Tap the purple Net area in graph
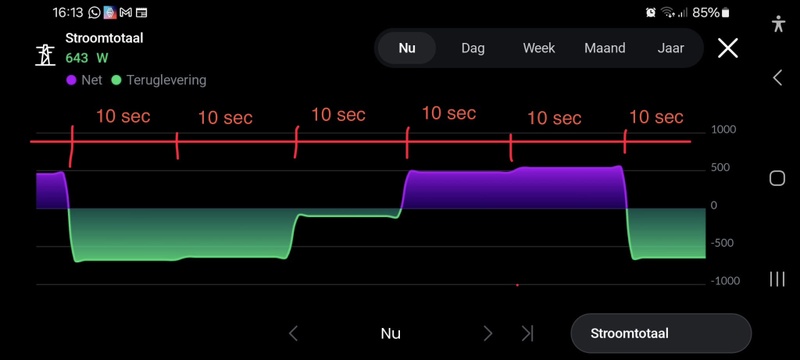The width and height of the screenshot is (800, 360). click(514, 189)
